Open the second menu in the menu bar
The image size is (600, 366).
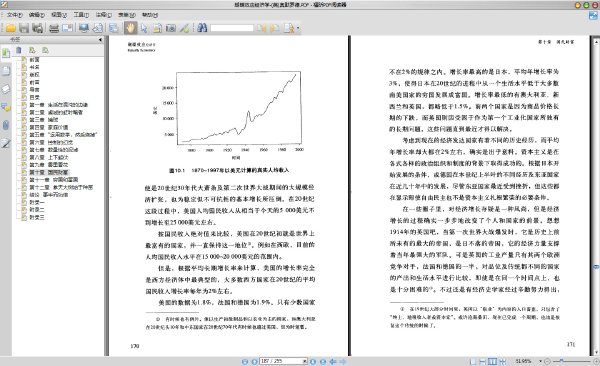point(37,15)
